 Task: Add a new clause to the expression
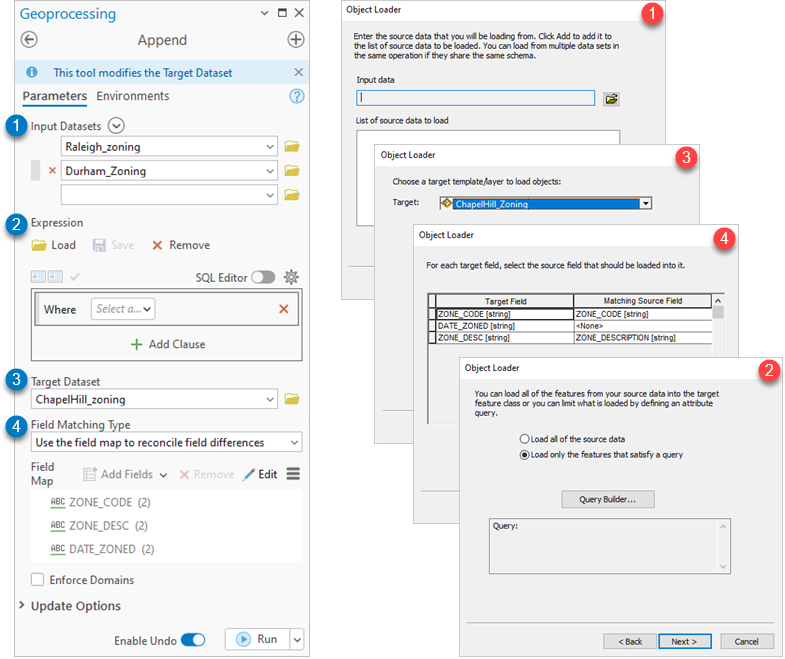[x=168, y=345]
